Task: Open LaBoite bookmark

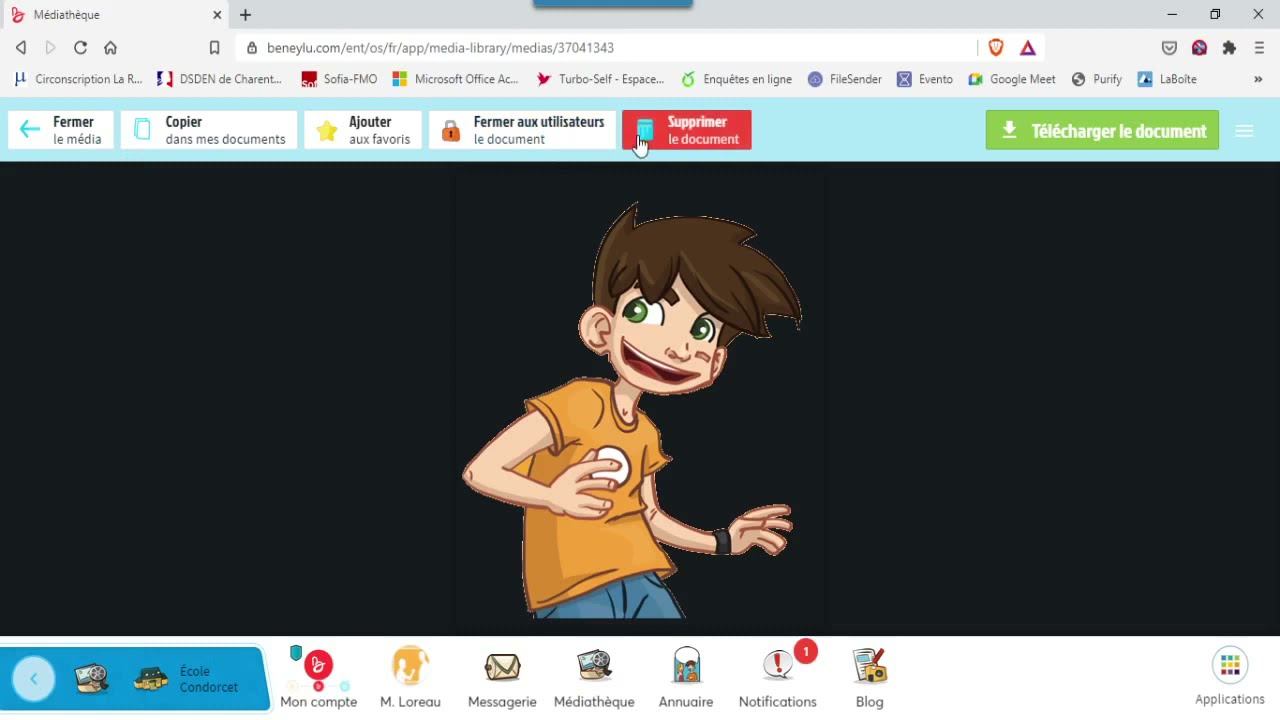Action: (x=1166, y=79)
